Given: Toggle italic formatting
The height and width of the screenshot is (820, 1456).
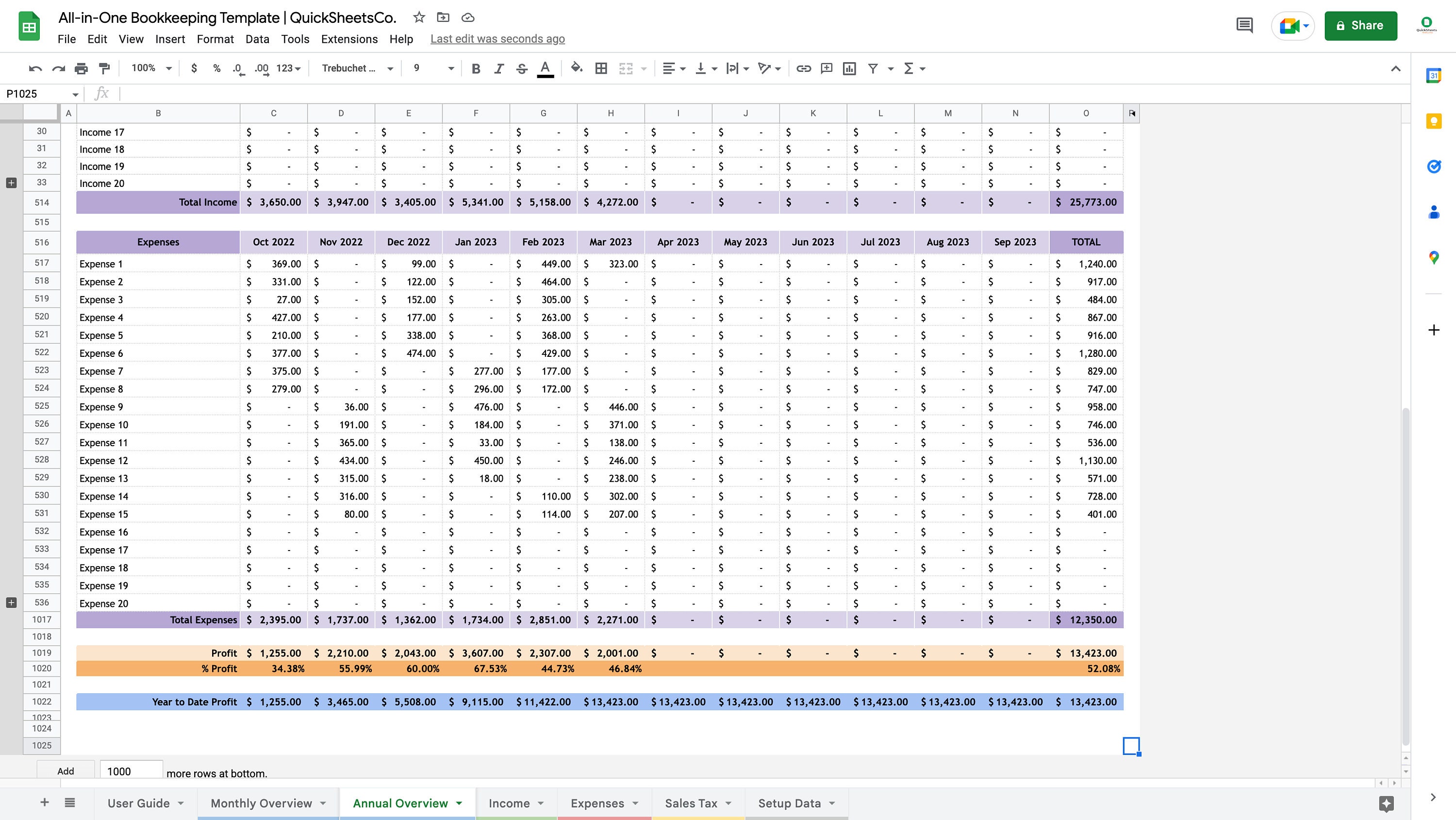Looking at the screenshot, I should (x=498, y=68).
